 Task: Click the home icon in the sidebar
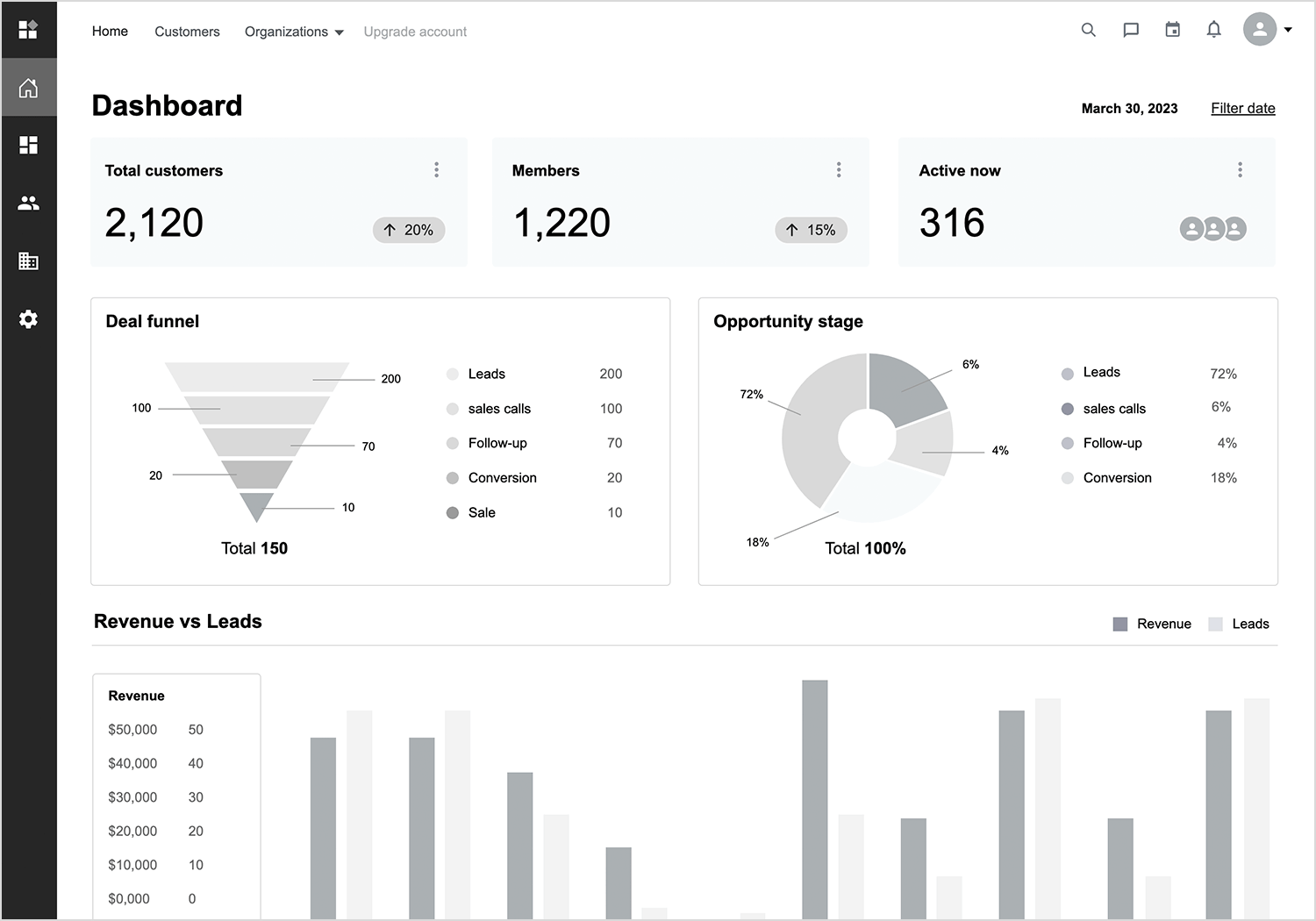coord(28,88)
